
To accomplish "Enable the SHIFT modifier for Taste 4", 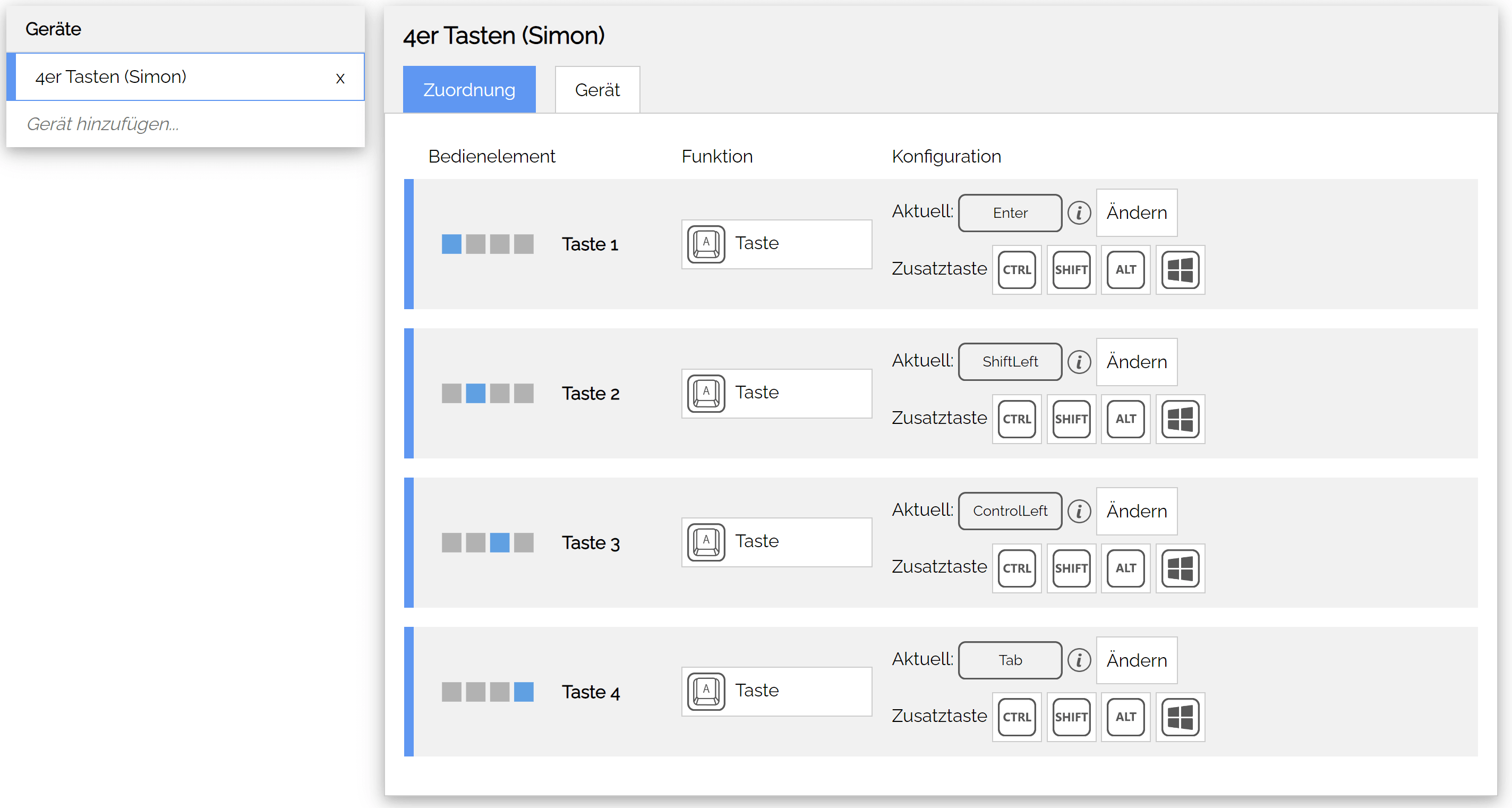I will 1071,717.
